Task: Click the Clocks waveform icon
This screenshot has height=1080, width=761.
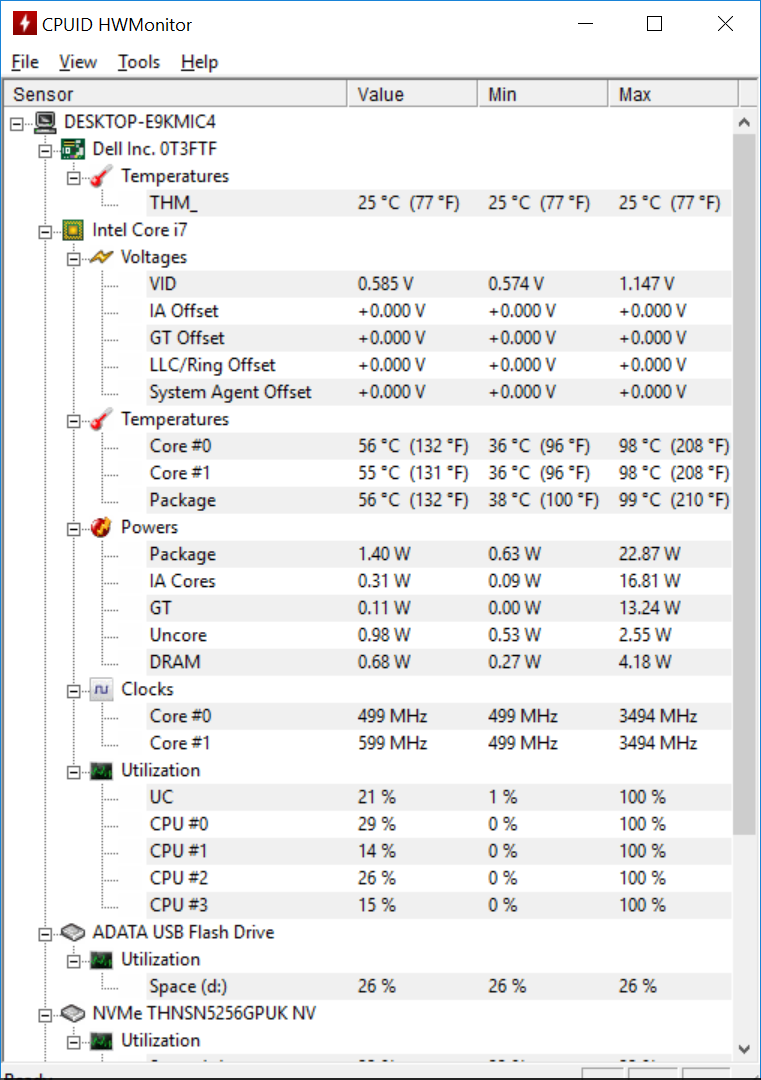Action: (x=101, y=689)
